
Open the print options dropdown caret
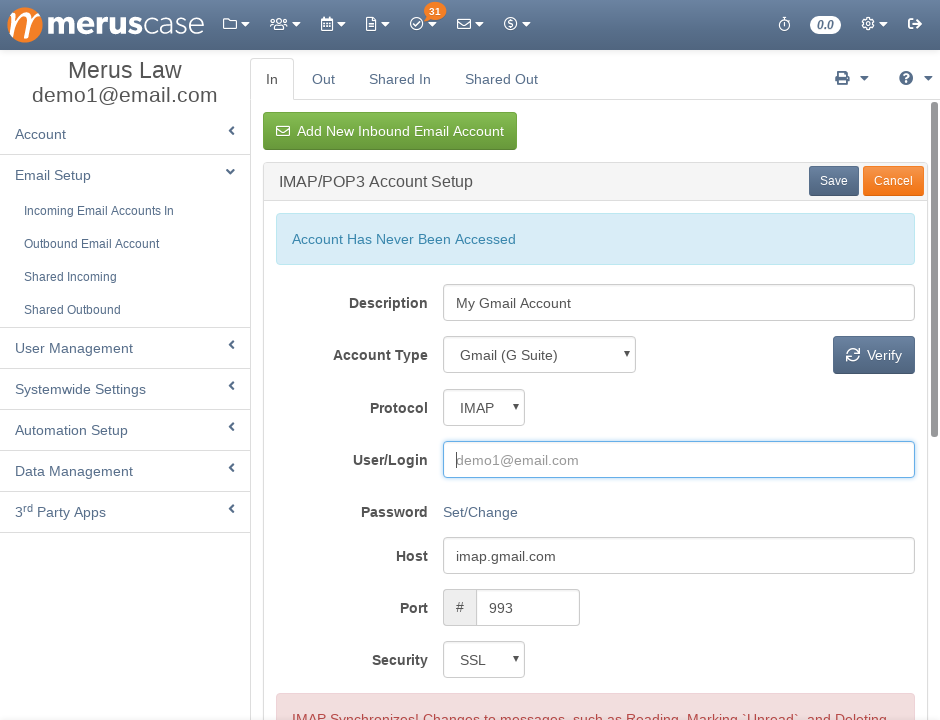864,78
